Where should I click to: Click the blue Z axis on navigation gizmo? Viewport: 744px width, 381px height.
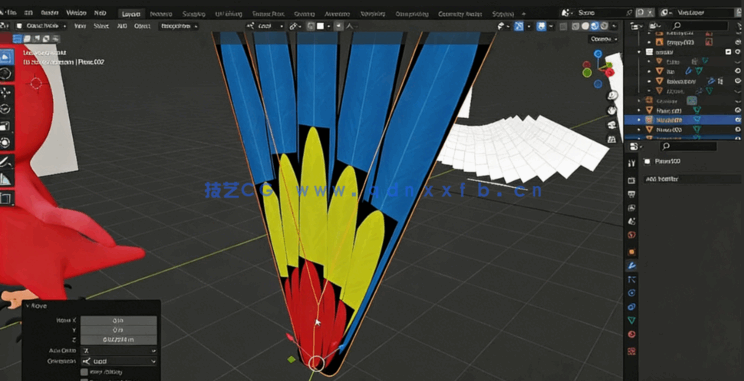tap(598, 54)
